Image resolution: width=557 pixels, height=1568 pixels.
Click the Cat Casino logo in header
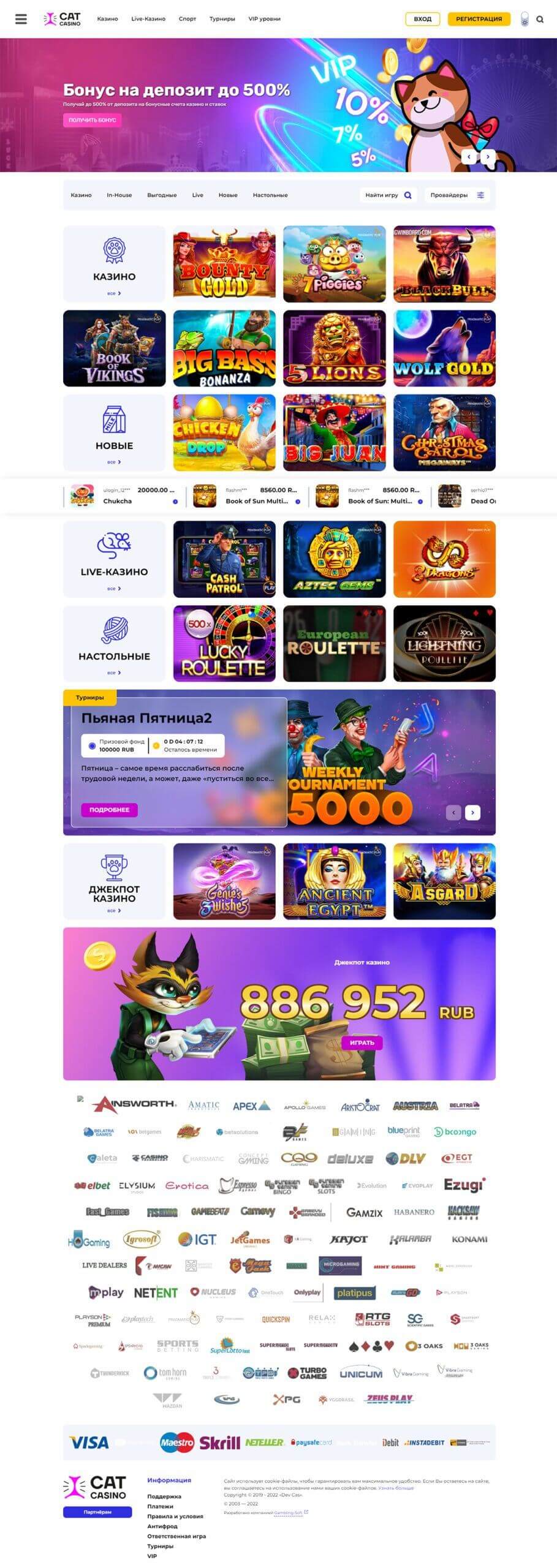coord(62,19)
